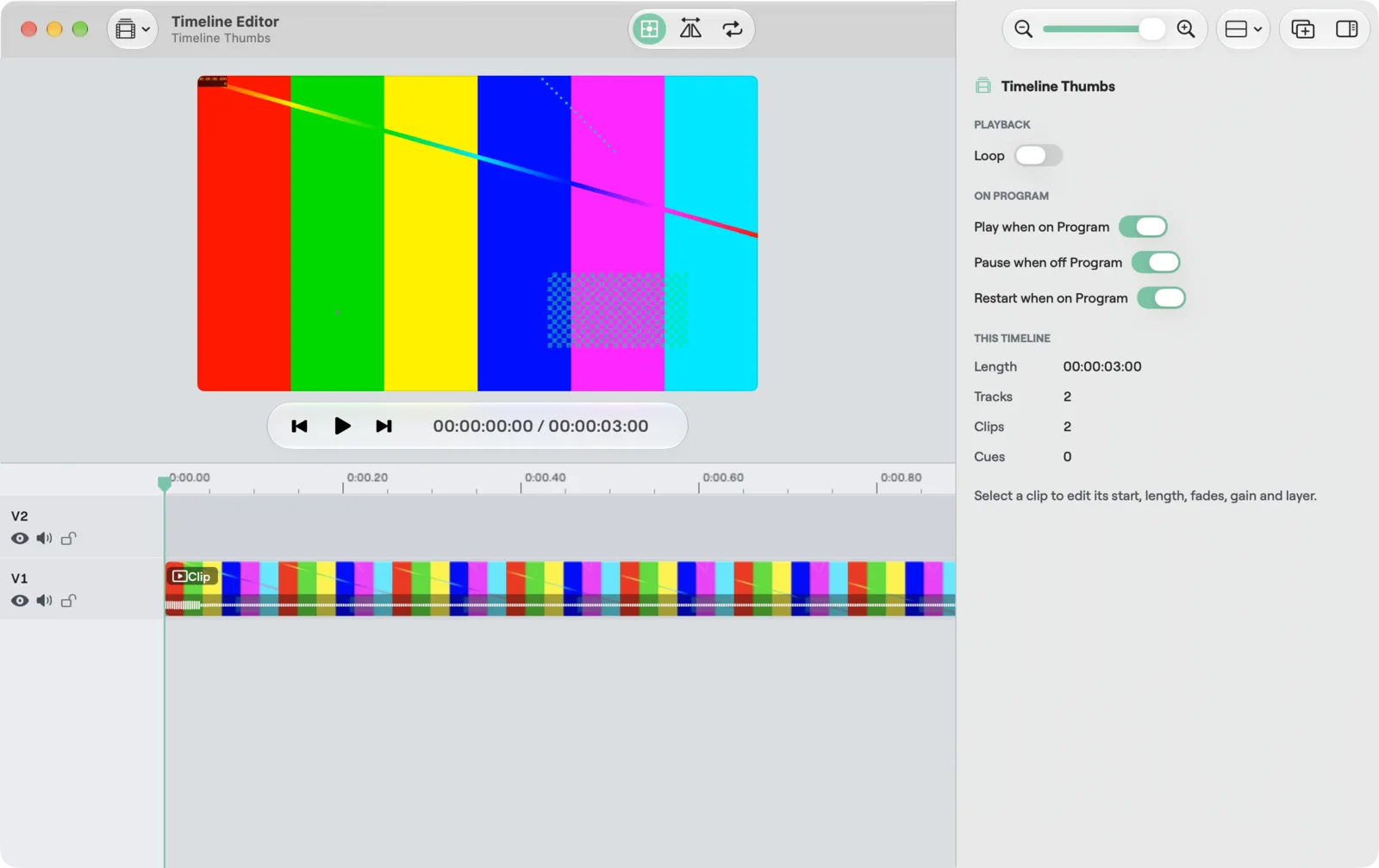The height and width of the screenshot is (868, 1379).
Task: Click the Cues count value 0
Action: (x=1067, y=457)
